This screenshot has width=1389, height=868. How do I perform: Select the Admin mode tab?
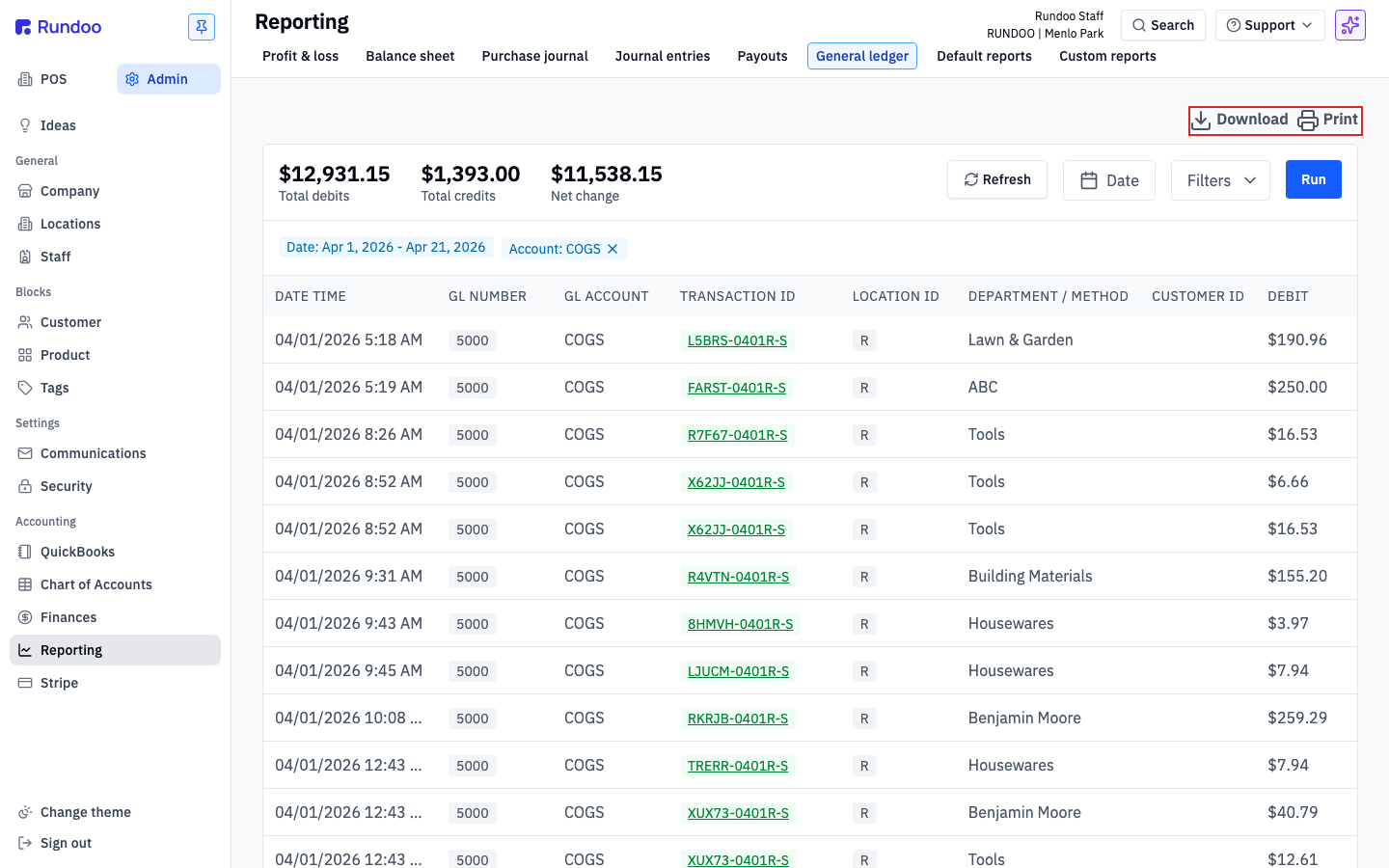coord(169,79)
